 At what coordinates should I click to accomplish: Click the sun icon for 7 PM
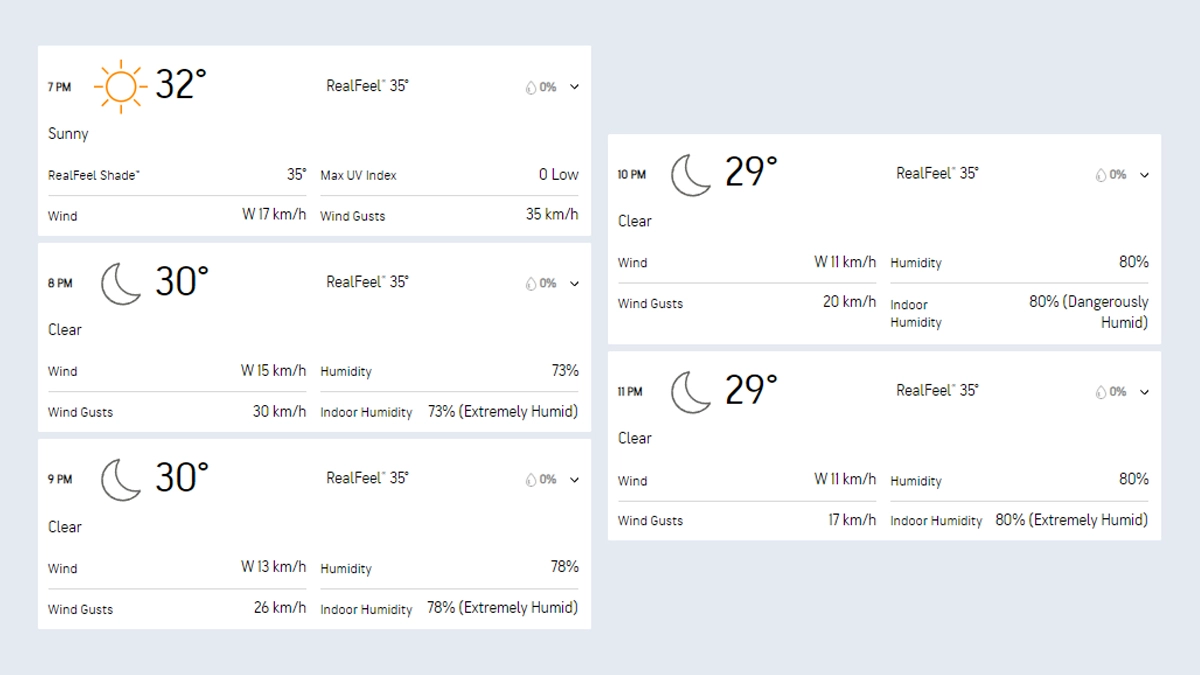coord(120,86)
